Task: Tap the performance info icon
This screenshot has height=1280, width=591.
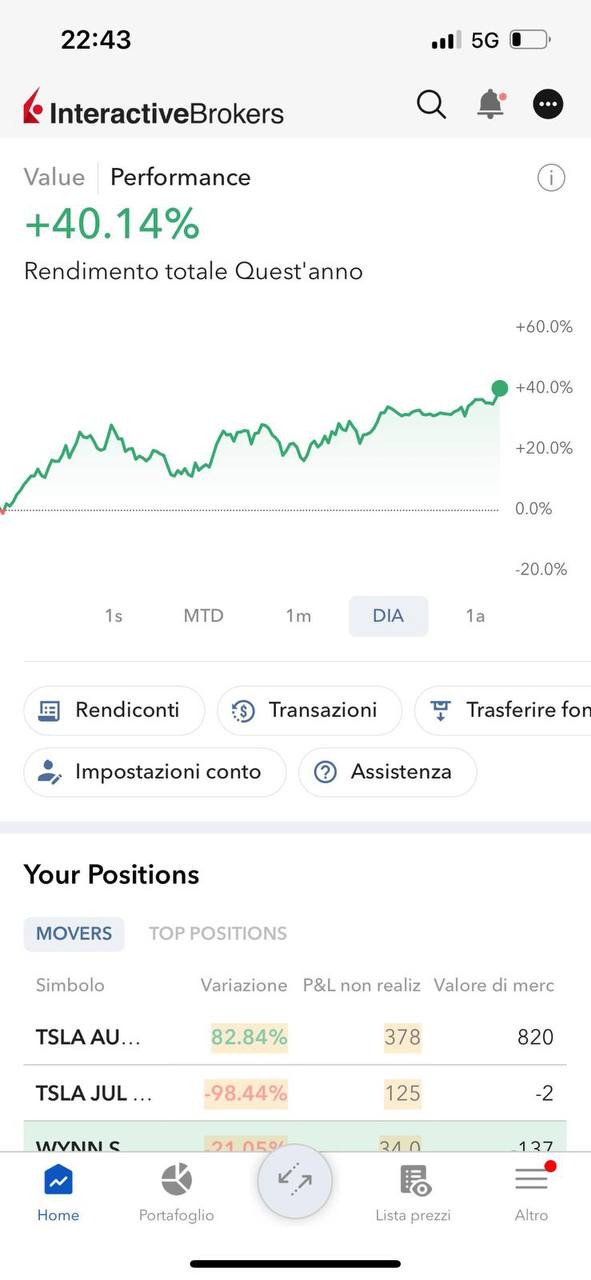Action: [551, 178]
